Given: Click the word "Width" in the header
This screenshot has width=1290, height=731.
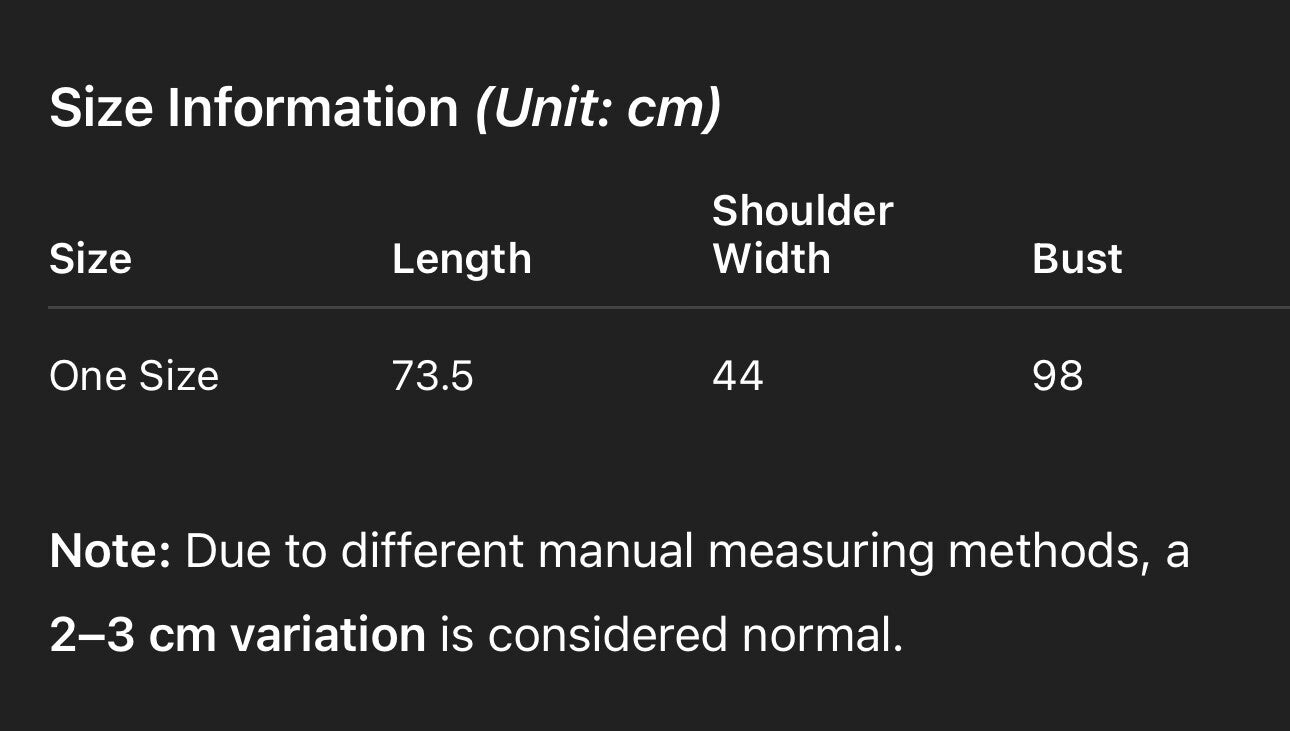Looking at the screenshot, I should coord(771,259).
